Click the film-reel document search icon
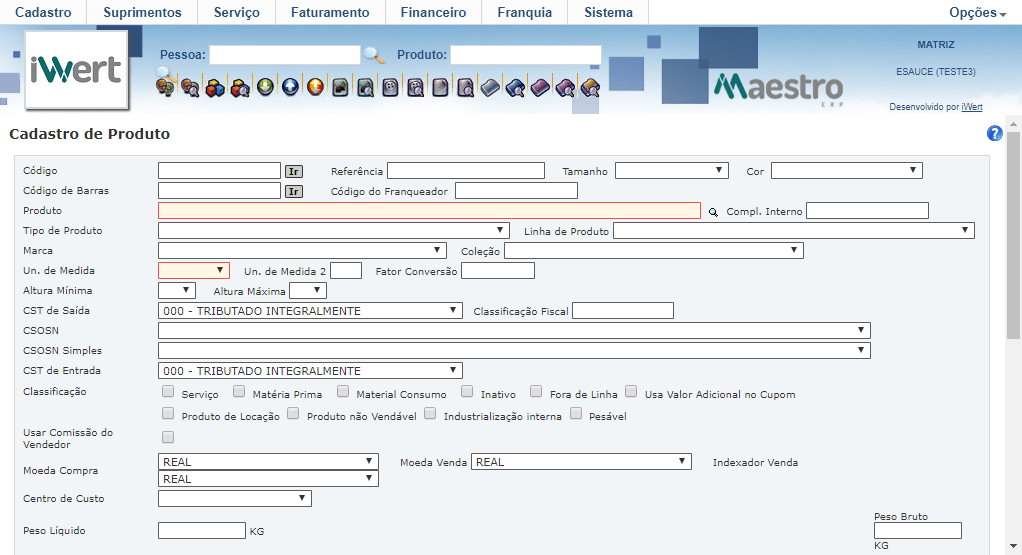The width and height of the screenshot is (1022, 555). pos(415,87)
